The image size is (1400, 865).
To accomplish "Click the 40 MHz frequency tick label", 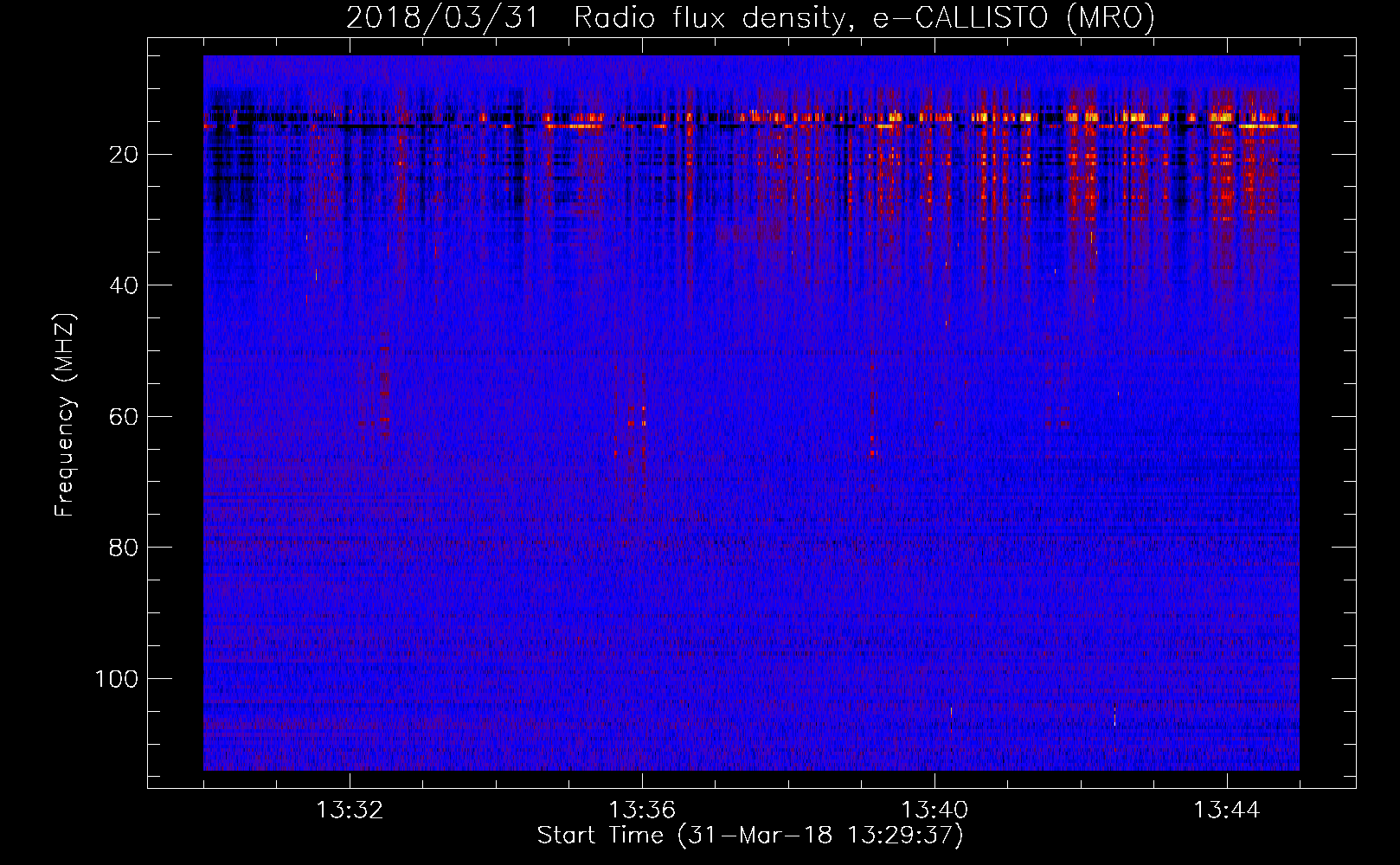I will (x=125, y=285).
